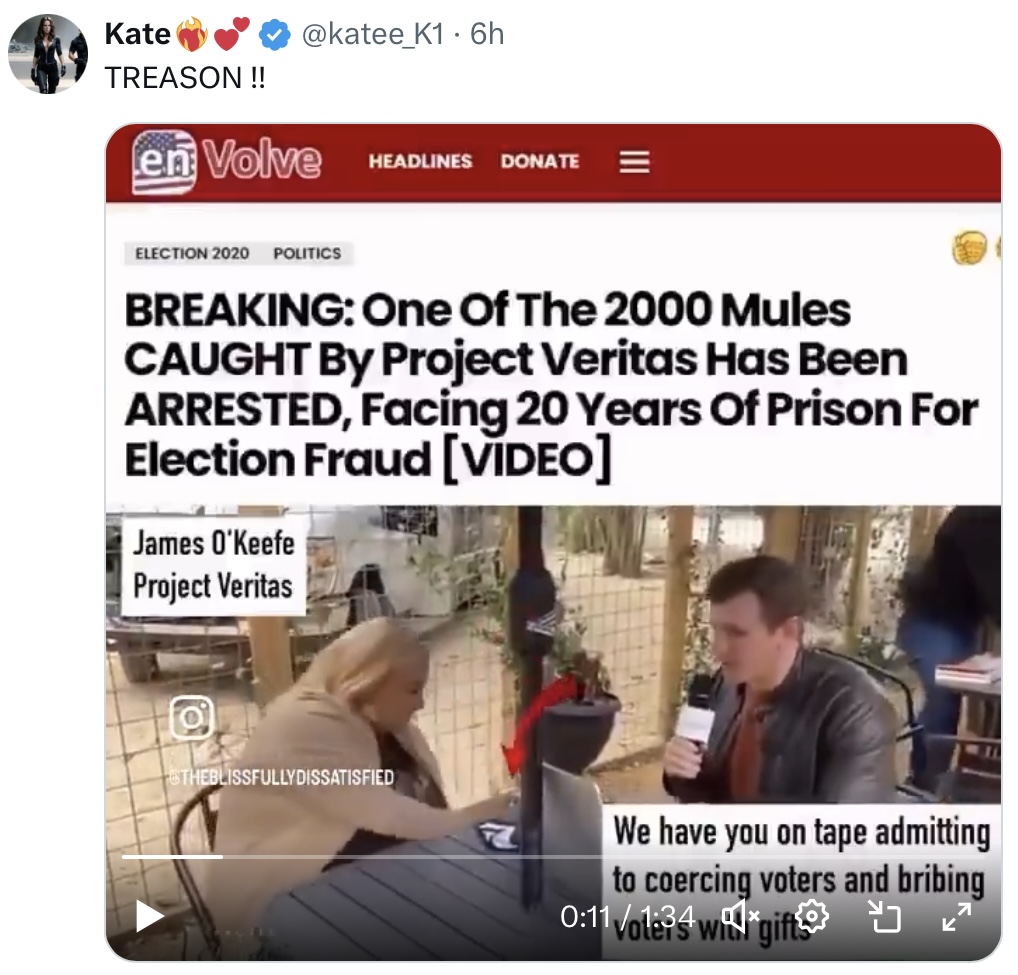Play the embedded video
Viewport: 1018px width, 975px height.
[x=150, y=916]
